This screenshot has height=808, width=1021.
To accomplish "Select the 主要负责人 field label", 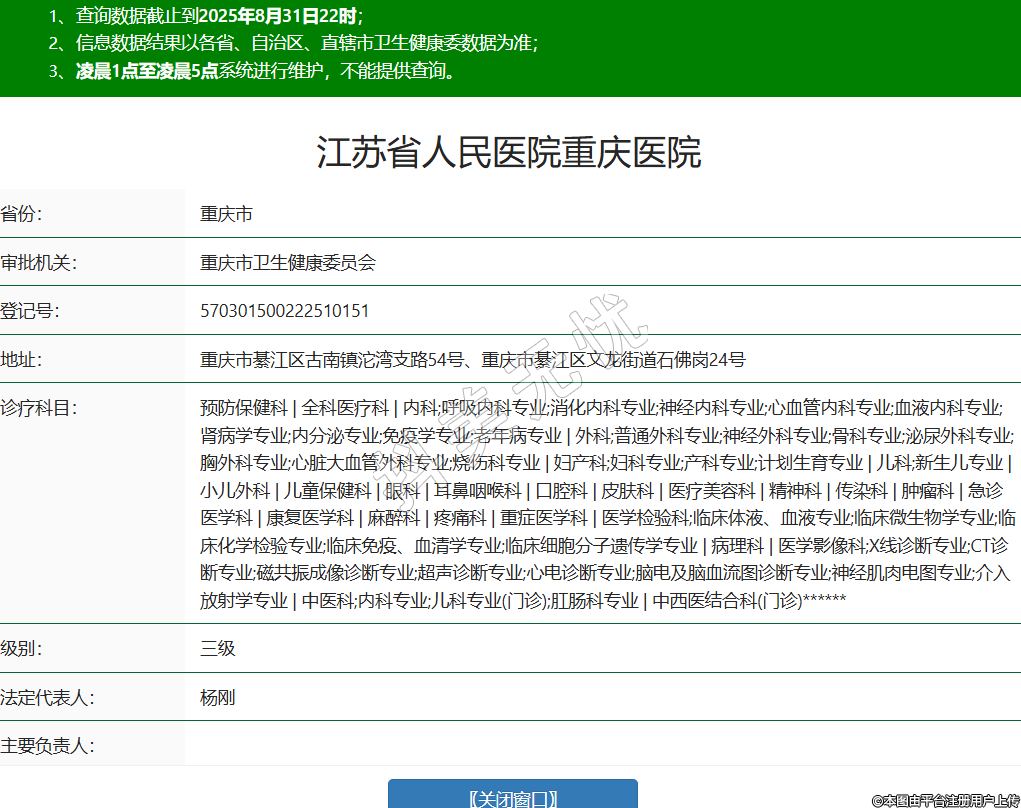I will tap(48, 746).
